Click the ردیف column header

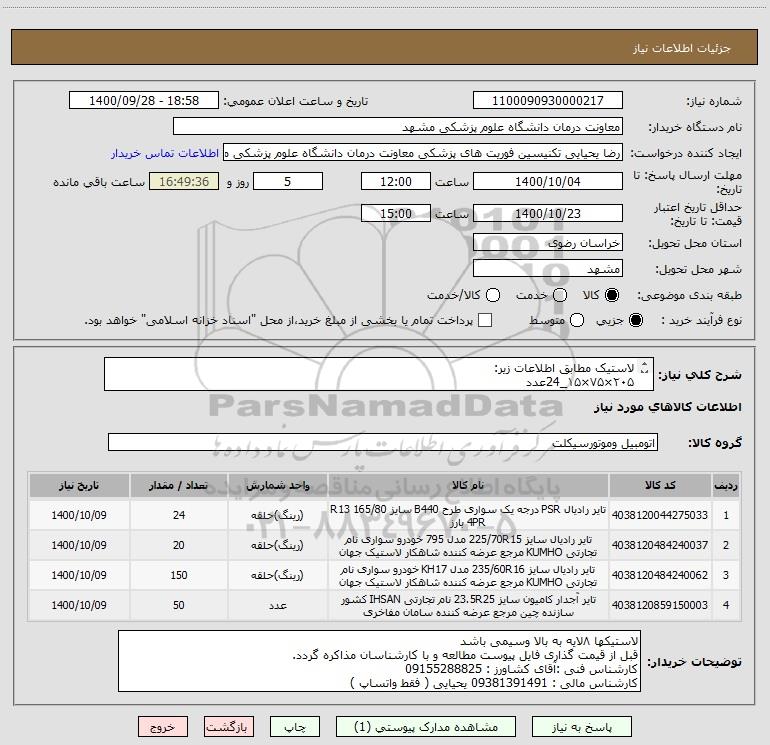[726, 486]
